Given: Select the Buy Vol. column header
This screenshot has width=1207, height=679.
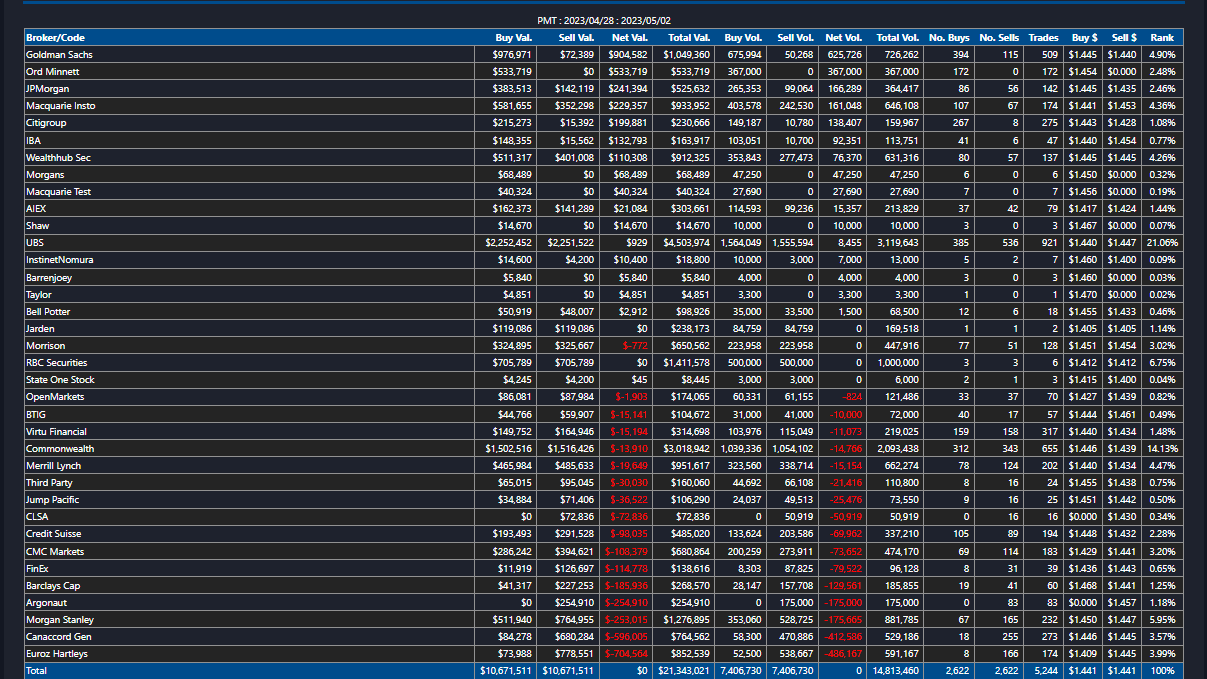Looking at the screenshot, I should click(743, 37).
